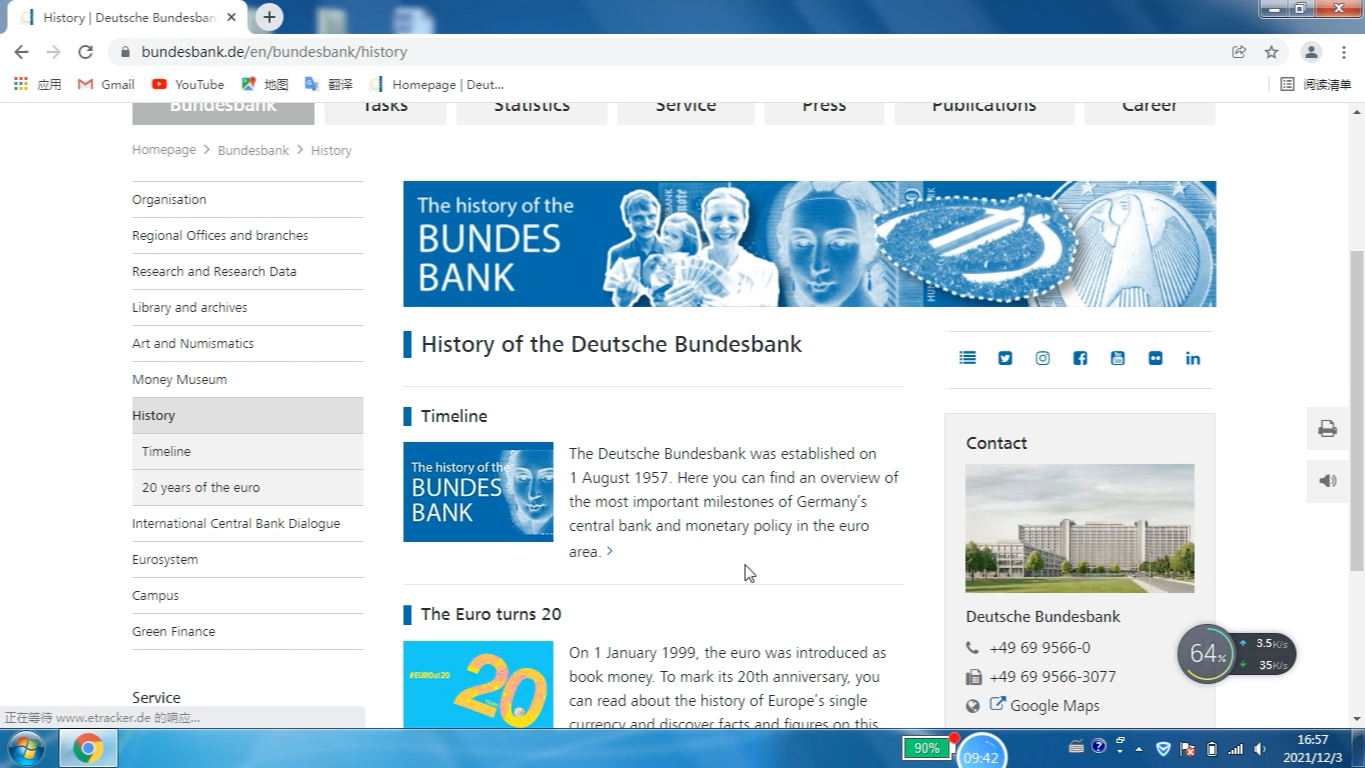
Task: Click the browser back arrow
Action: point(21,52)
